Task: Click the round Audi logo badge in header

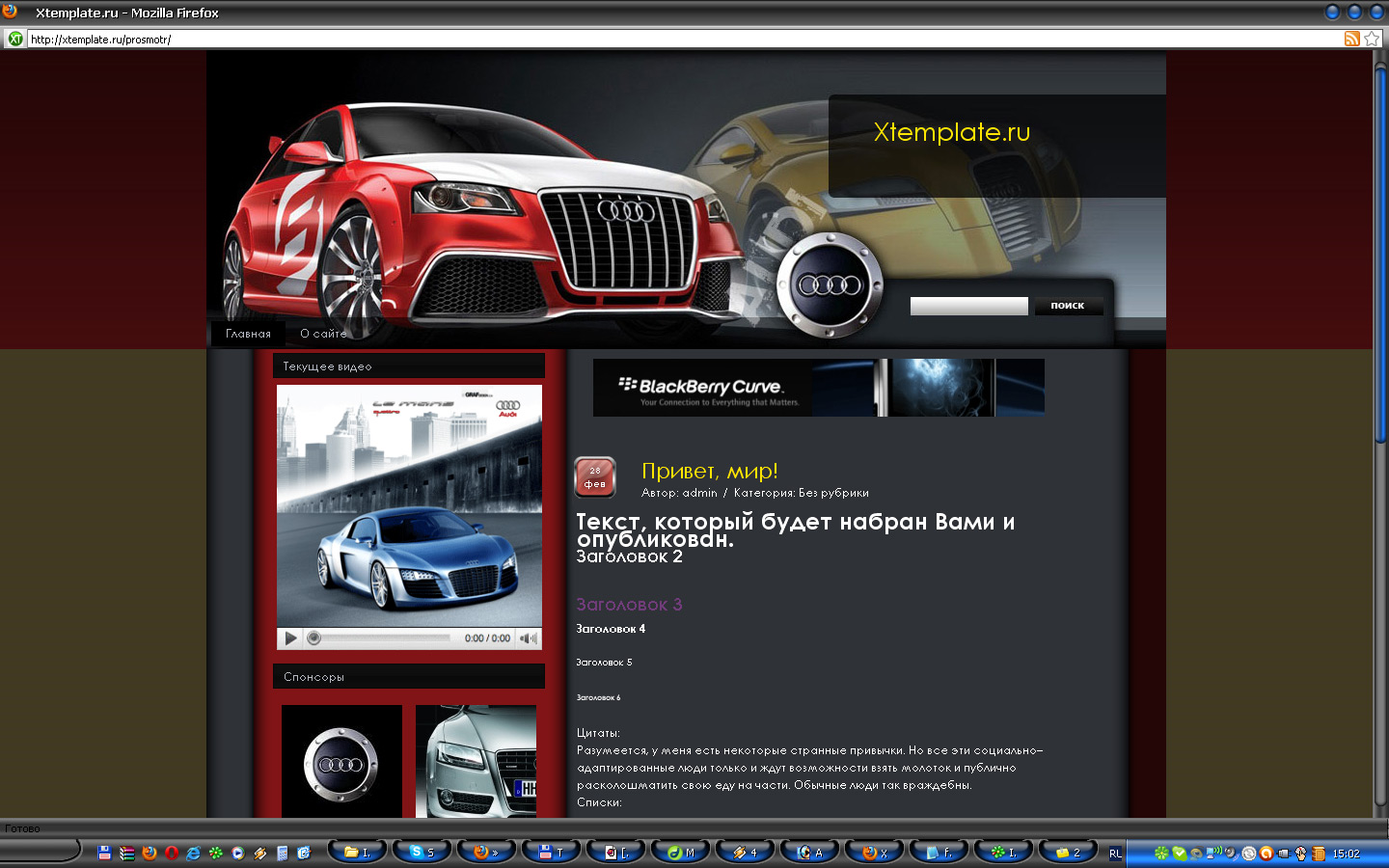Action: click(829, 285)
